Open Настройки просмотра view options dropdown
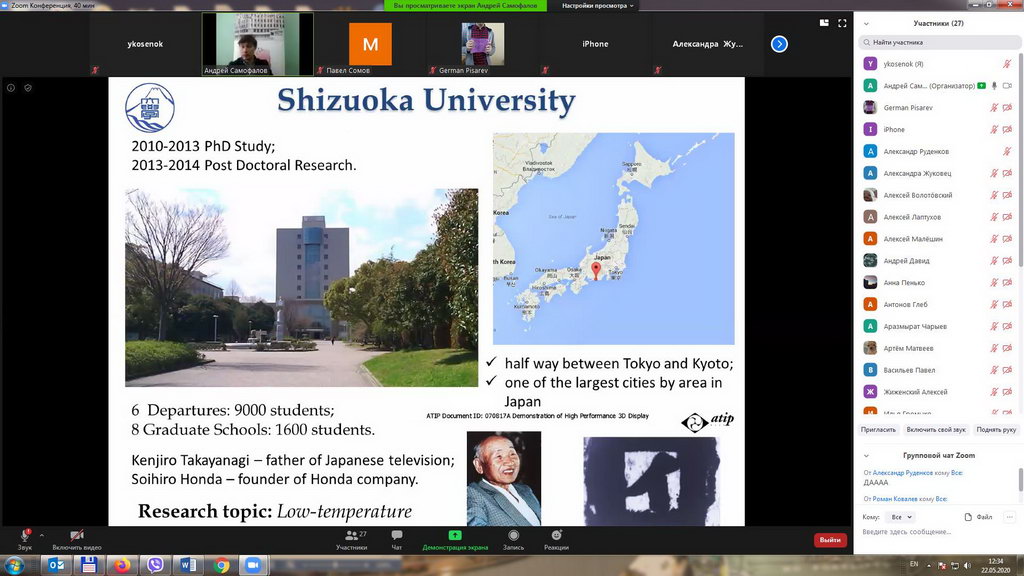 click(x=598, y=5)
